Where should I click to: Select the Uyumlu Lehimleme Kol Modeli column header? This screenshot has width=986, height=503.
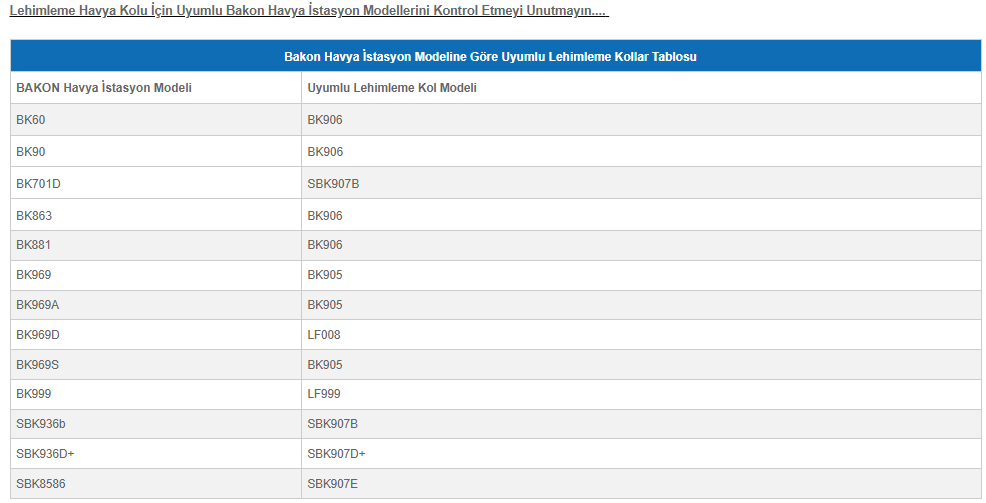click(x=392, y=88)
